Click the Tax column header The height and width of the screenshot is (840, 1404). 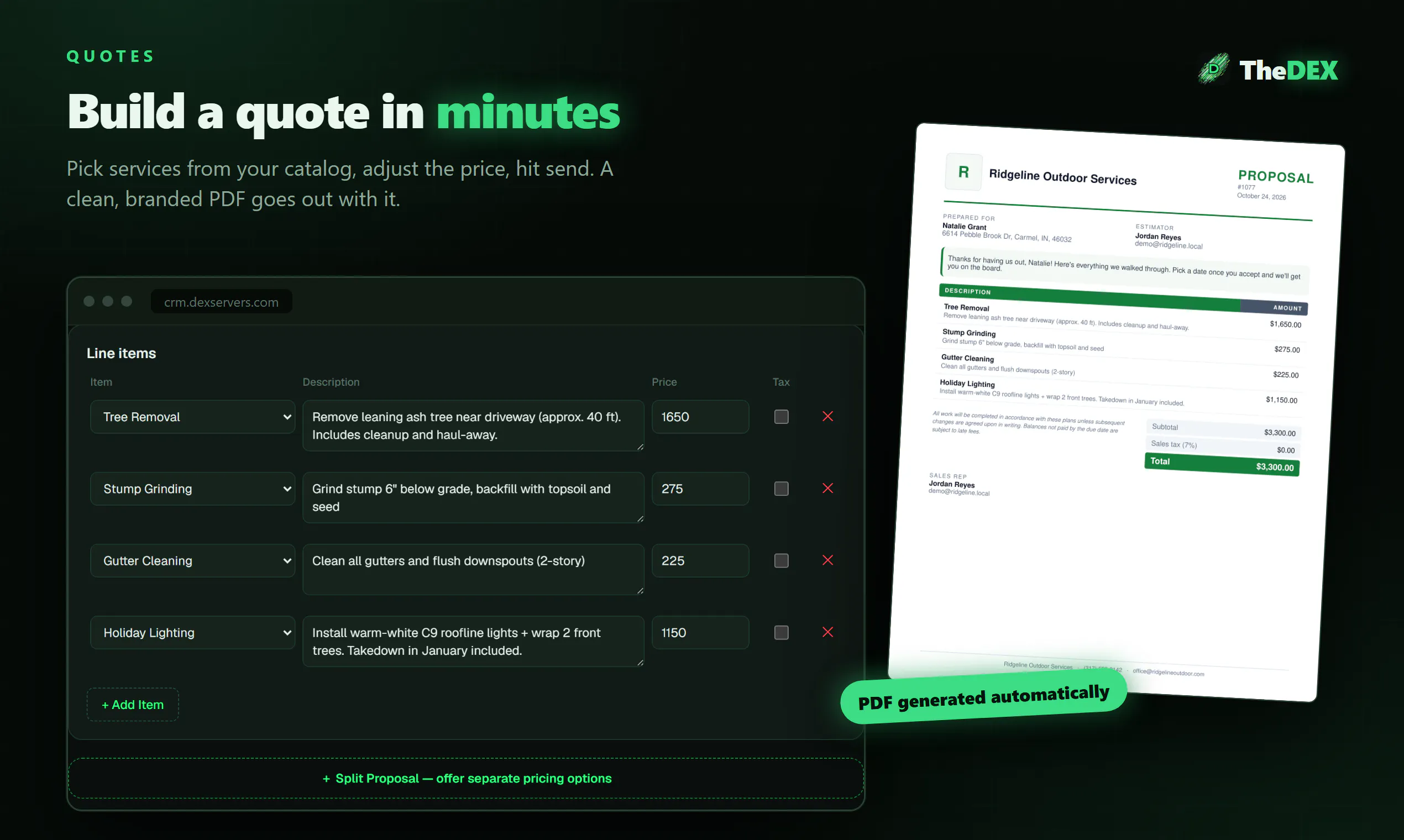tap(780, 382)
